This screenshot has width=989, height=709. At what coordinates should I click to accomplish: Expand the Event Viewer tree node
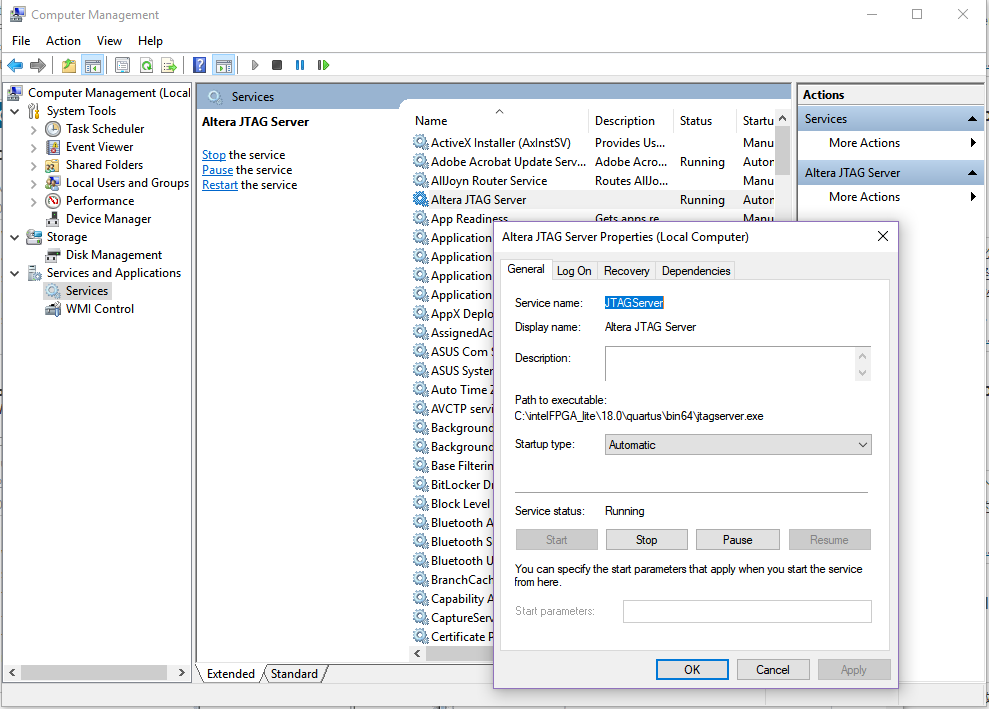(x=33, y=148)
